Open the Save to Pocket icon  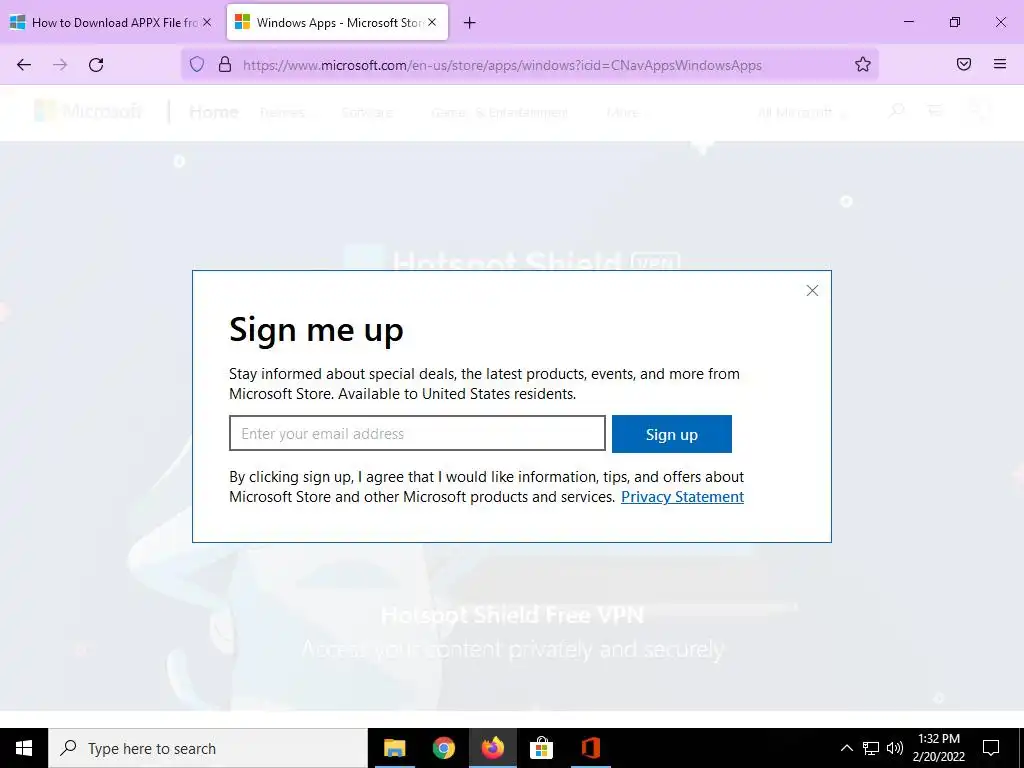[x=964, y=64]
